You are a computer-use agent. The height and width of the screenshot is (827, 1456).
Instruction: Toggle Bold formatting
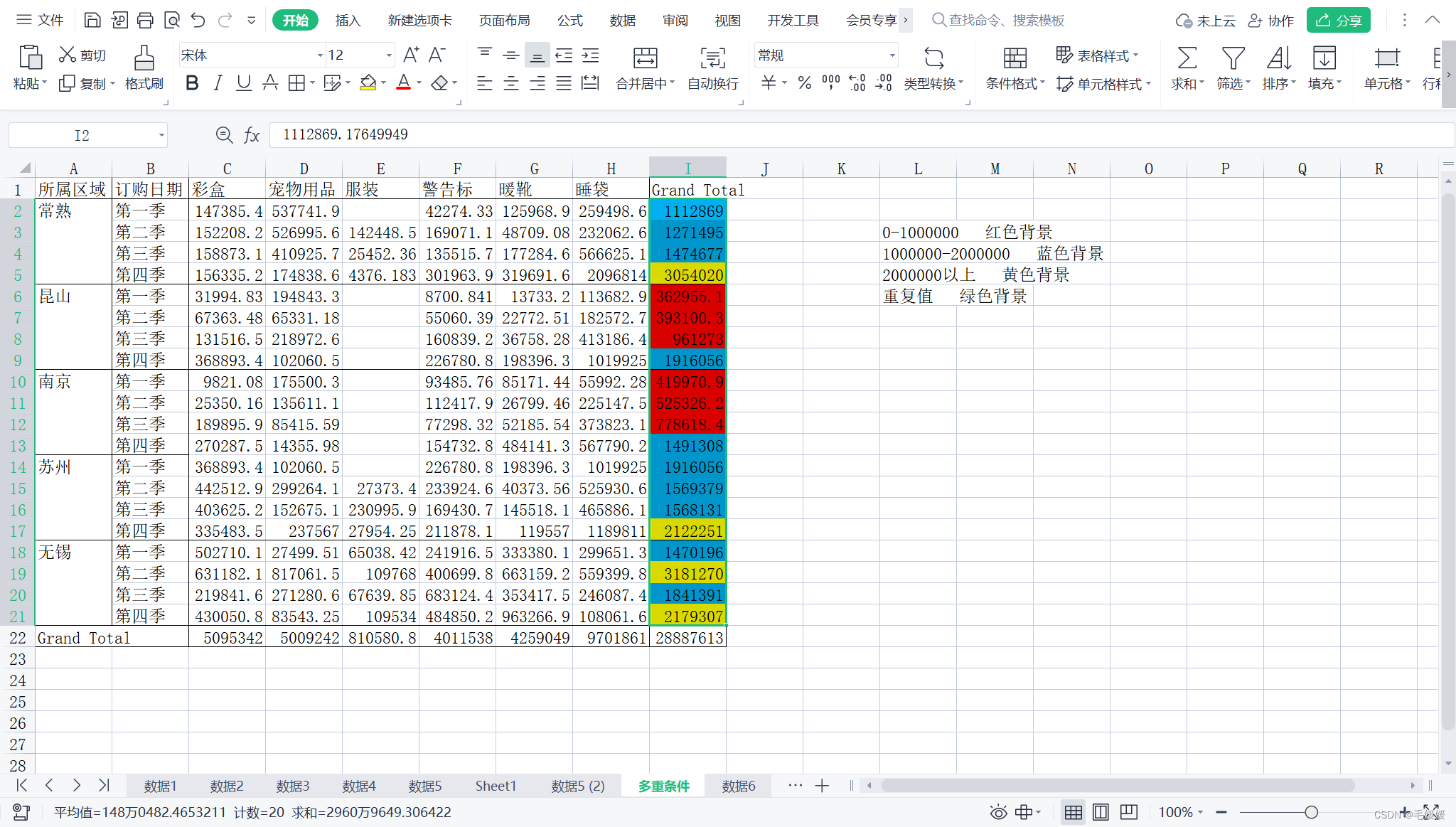(x=191, y=83)
